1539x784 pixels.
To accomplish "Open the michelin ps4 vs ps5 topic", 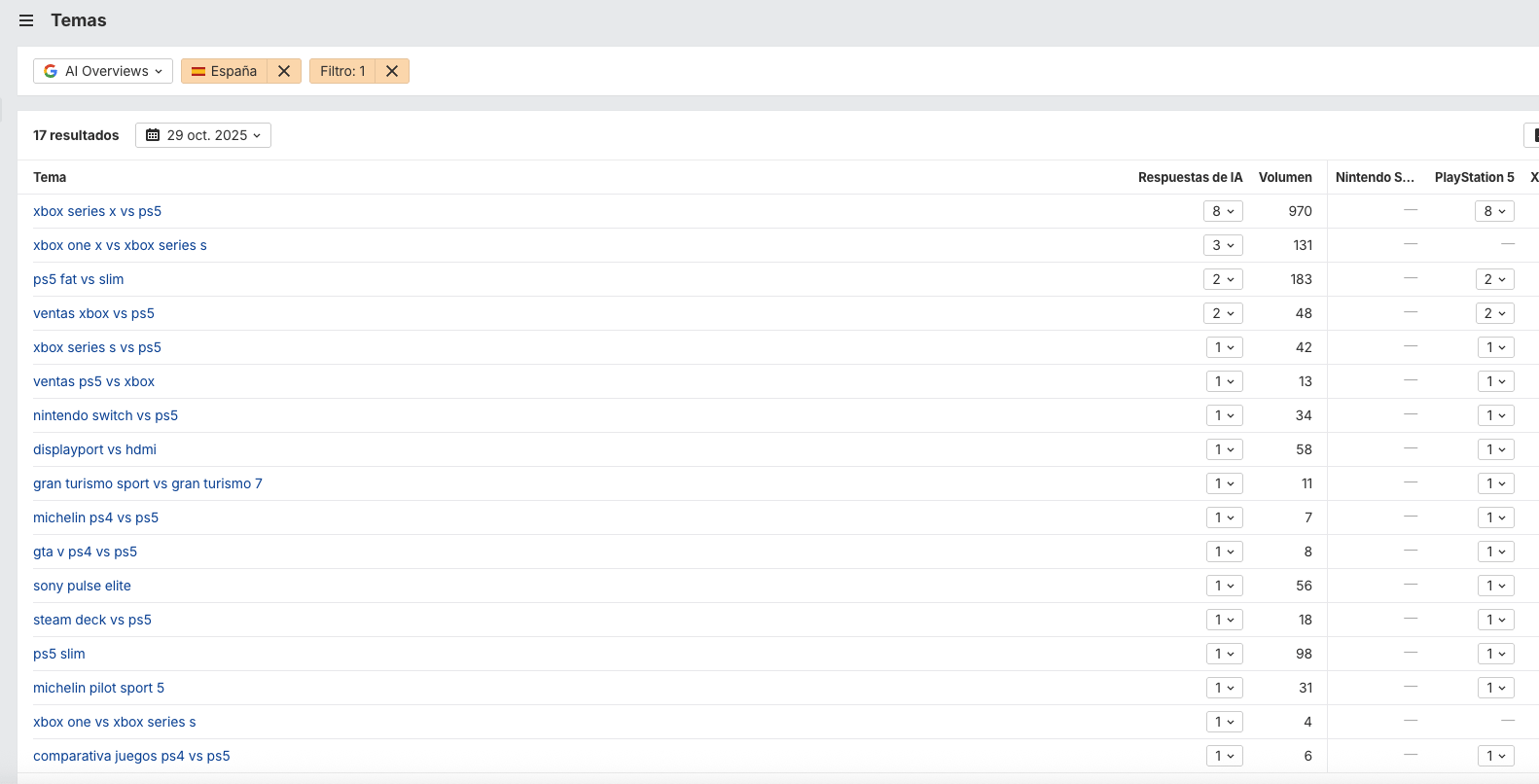I will coord(95,517).
